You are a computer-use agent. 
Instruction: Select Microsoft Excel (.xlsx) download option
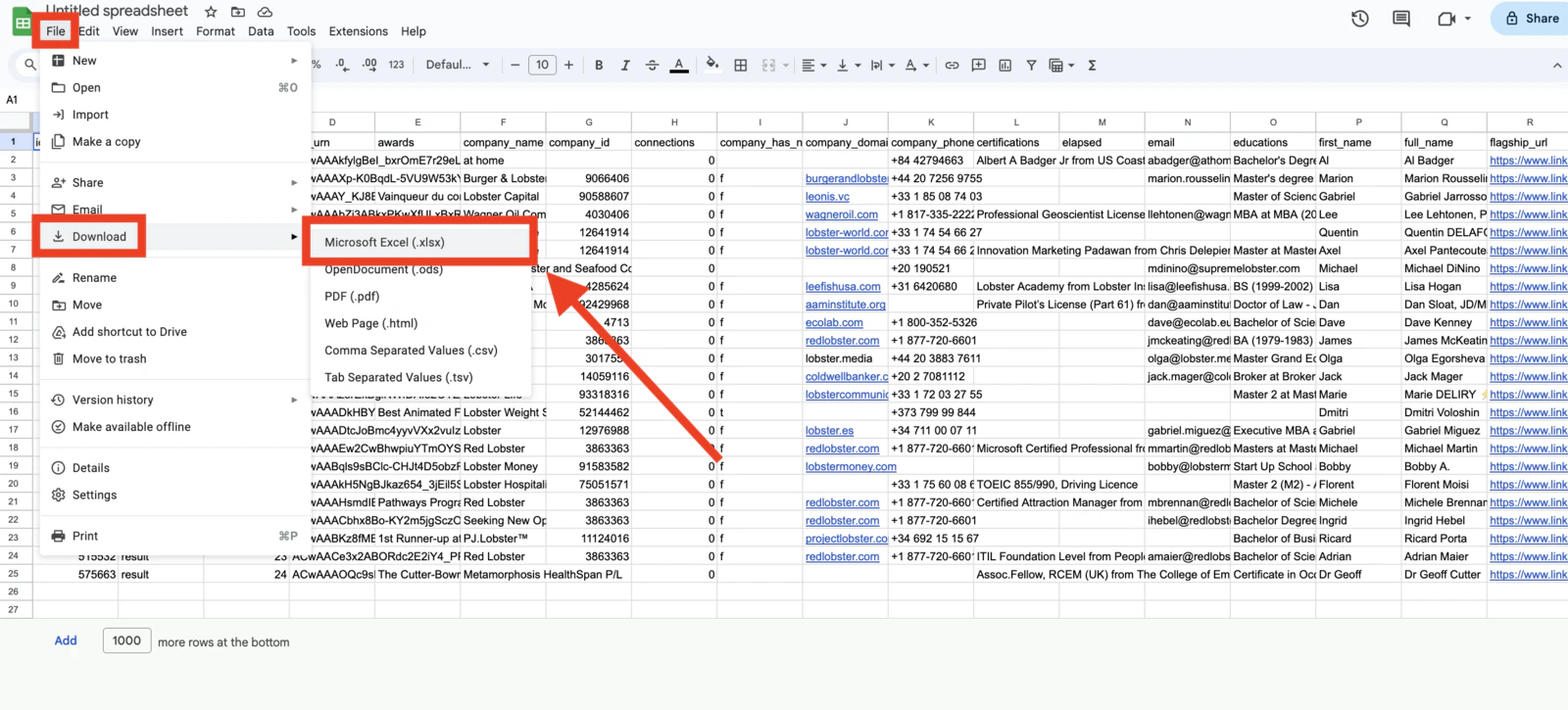(419, 242)
